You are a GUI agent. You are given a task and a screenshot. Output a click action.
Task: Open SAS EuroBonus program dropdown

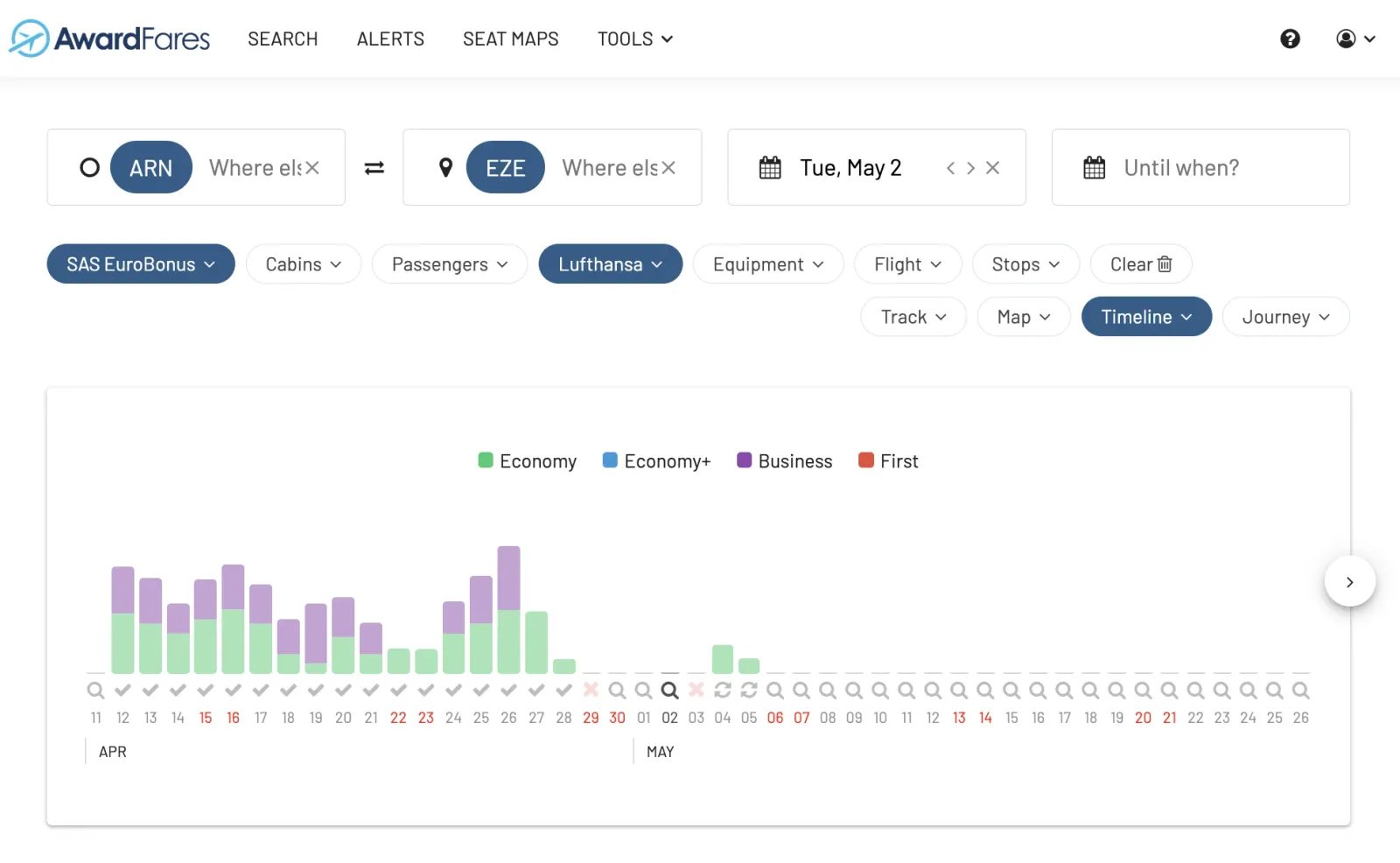click(x=141, y=263)
